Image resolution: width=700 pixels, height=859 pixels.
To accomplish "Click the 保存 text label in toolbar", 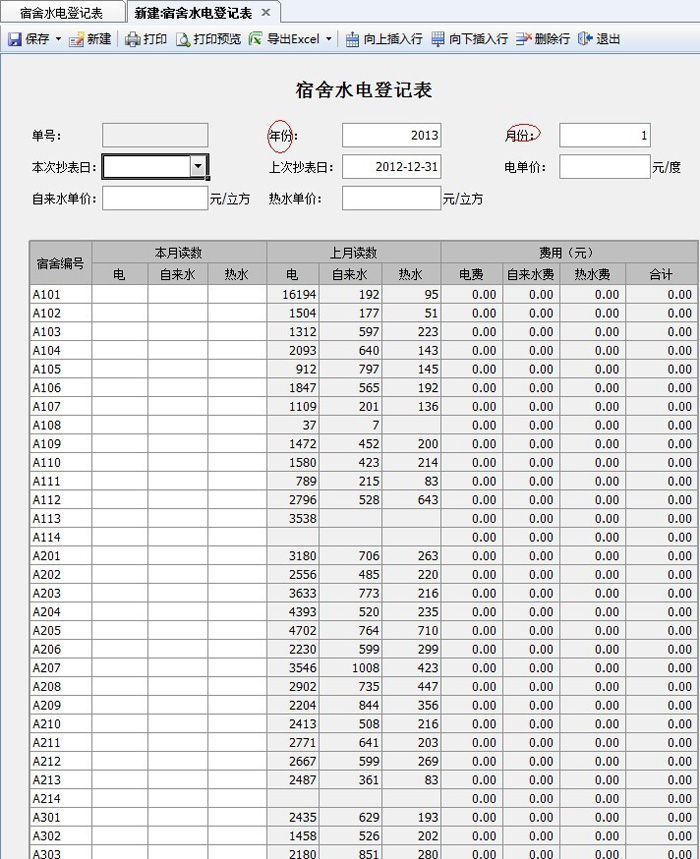I will pos(37,39).
